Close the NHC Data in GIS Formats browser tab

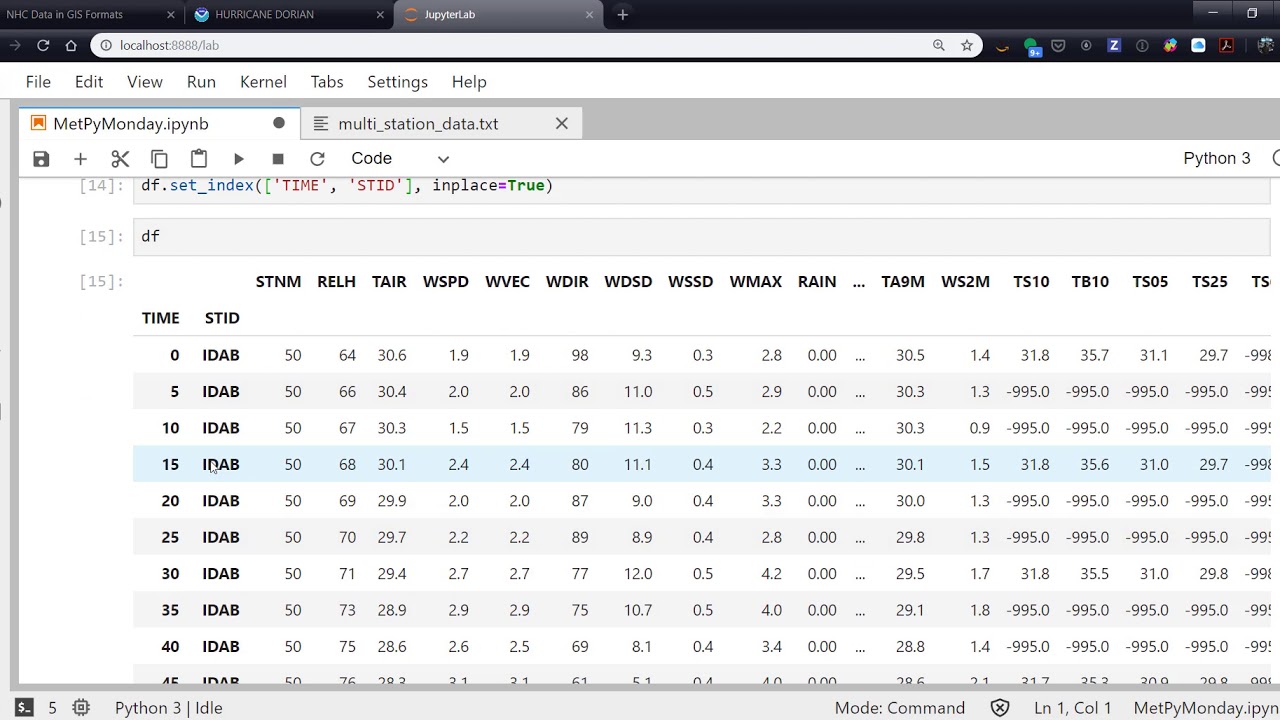pyautogui.click(x=171, y=15)
